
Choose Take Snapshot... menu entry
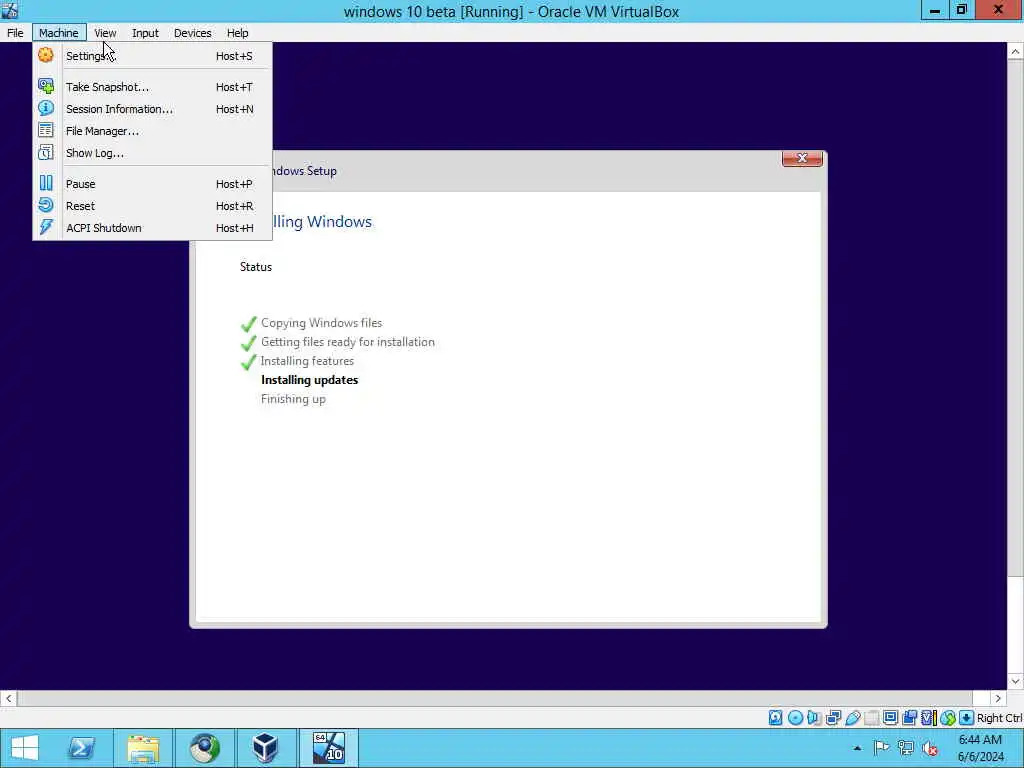point(152,87)
